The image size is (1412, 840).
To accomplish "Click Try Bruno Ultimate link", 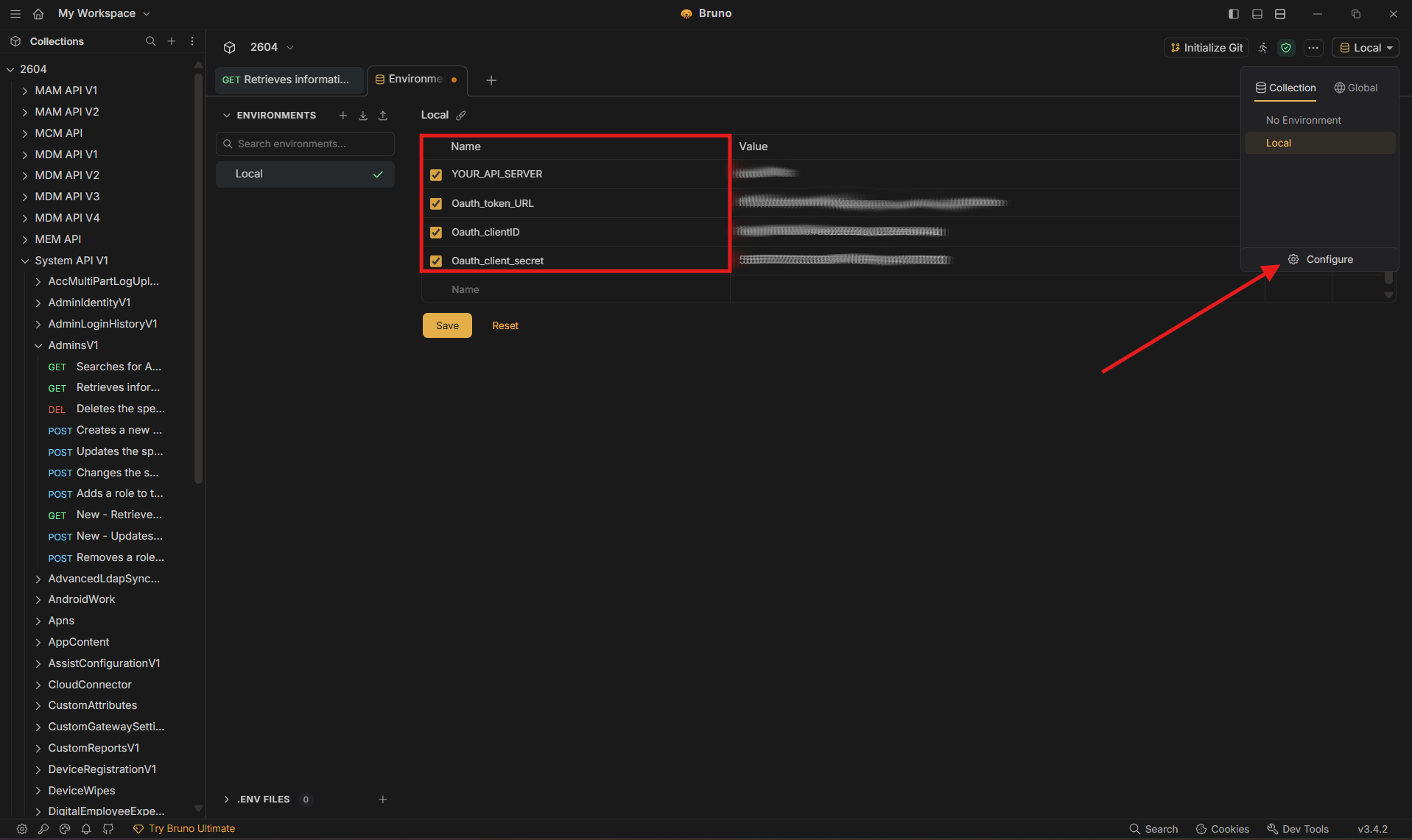I will point(184,828).
